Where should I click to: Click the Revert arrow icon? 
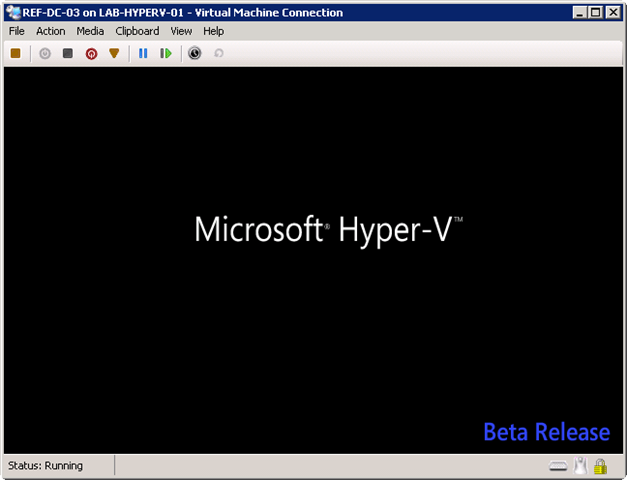pyautogui.click(x=218, y=53)
